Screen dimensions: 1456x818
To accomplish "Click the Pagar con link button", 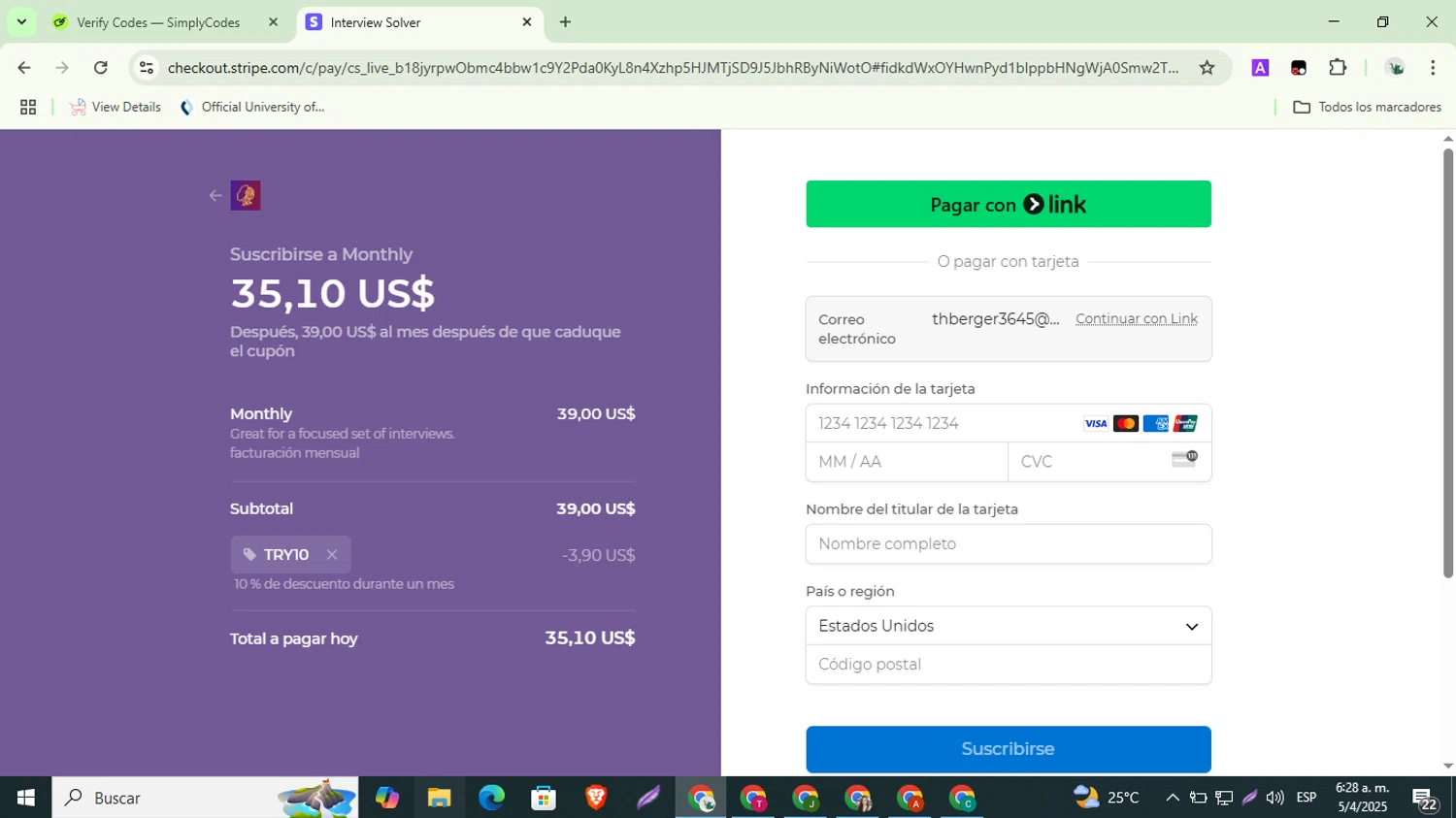I will (x=1009, y=205).
